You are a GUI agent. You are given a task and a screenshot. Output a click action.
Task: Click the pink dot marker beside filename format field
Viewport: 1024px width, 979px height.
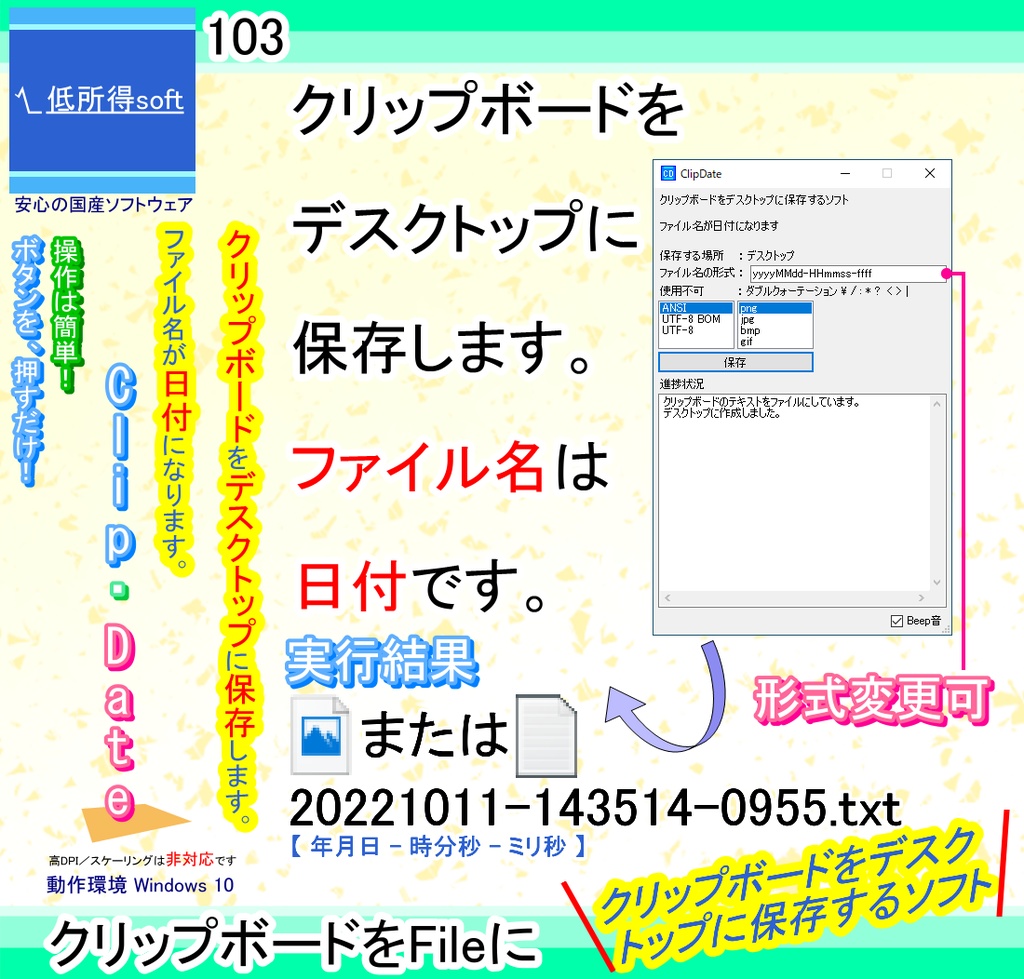(x=946, y=272)
